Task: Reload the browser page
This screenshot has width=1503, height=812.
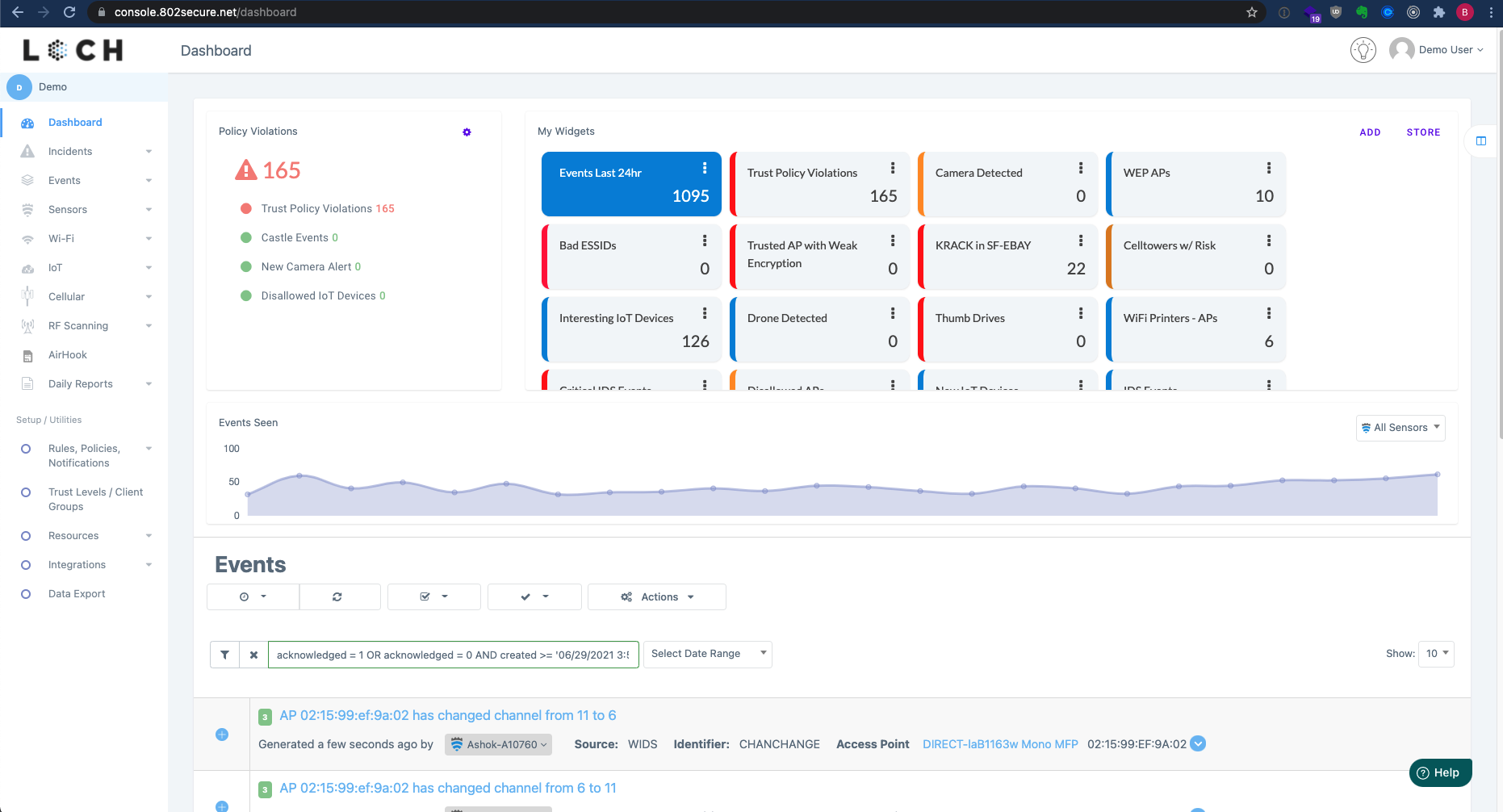Action: [x=69, y=12]
